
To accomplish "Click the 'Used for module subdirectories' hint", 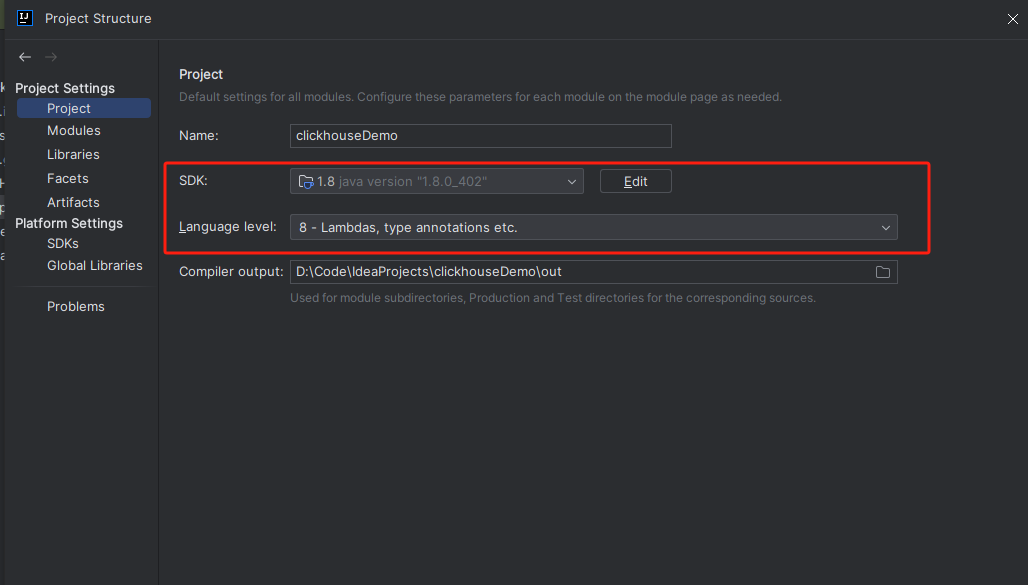I will click(553, 298).
